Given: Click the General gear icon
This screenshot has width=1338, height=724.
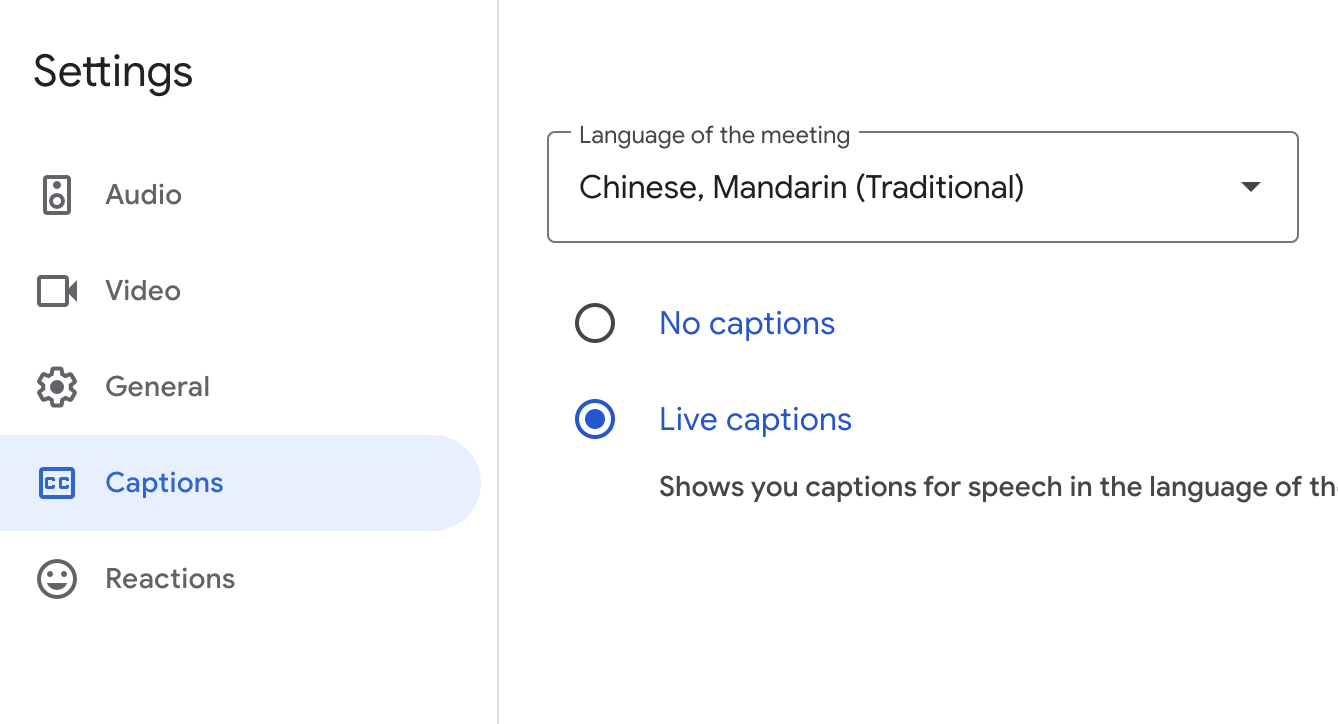Looking at the screenshot, I should [57, 387].
